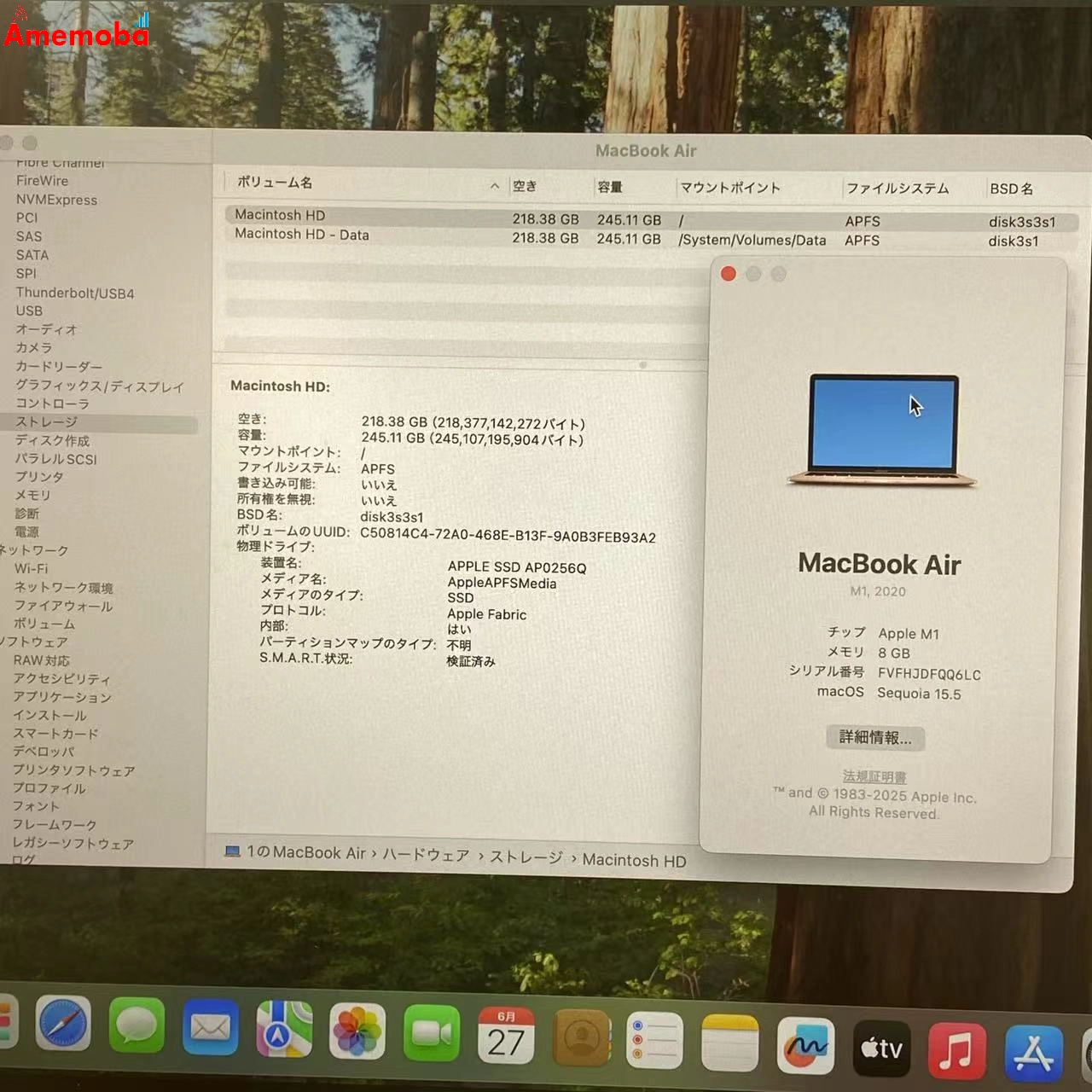Open the 法規証明書 link

873,776
